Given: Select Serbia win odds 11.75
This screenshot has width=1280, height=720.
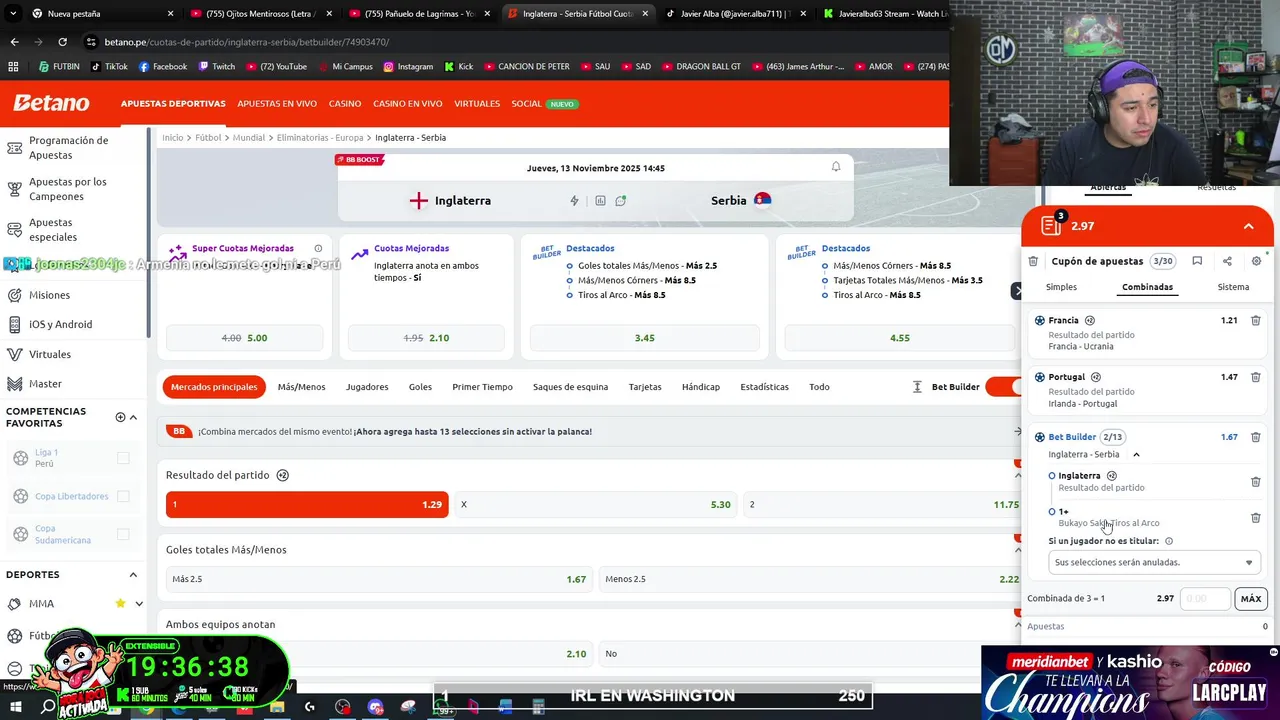Looking at the screenshot, I should 884,504.
